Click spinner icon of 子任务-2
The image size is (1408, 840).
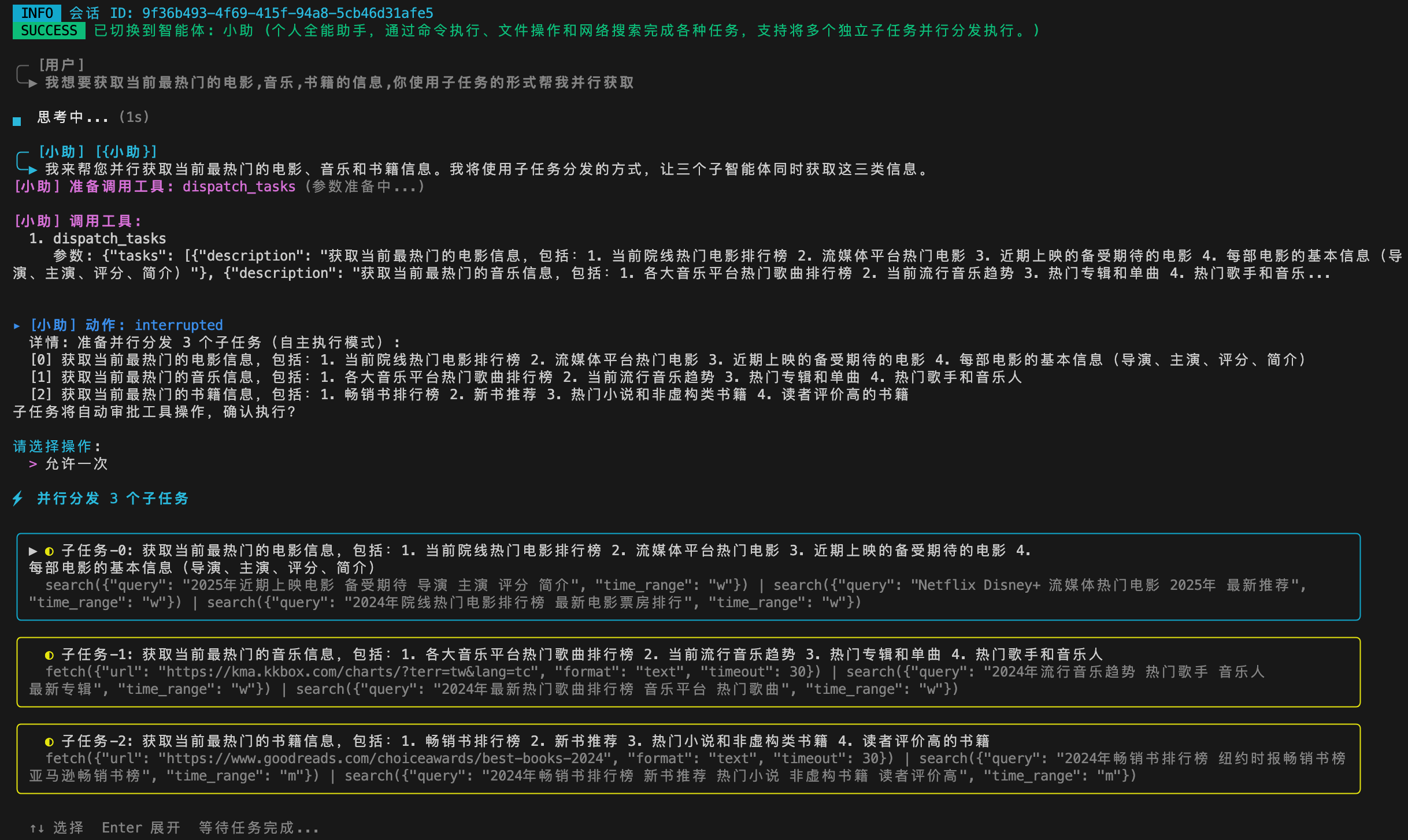pos(49,742)
